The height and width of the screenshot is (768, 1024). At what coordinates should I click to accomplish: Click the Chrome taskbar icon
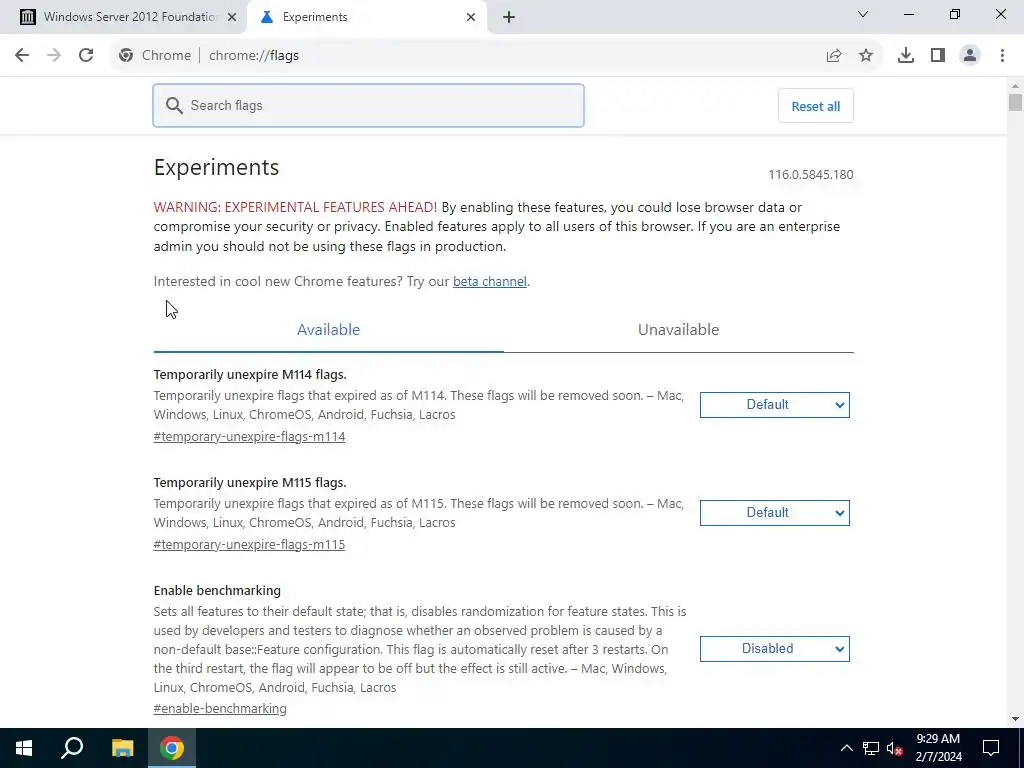coord(172,748)
